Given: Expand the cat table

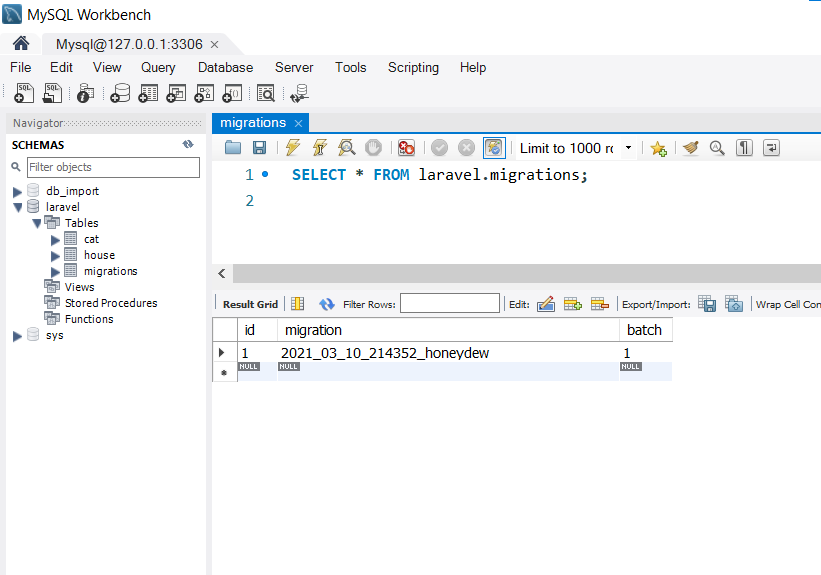Looking at the screenshot, I should coord(55,240).
